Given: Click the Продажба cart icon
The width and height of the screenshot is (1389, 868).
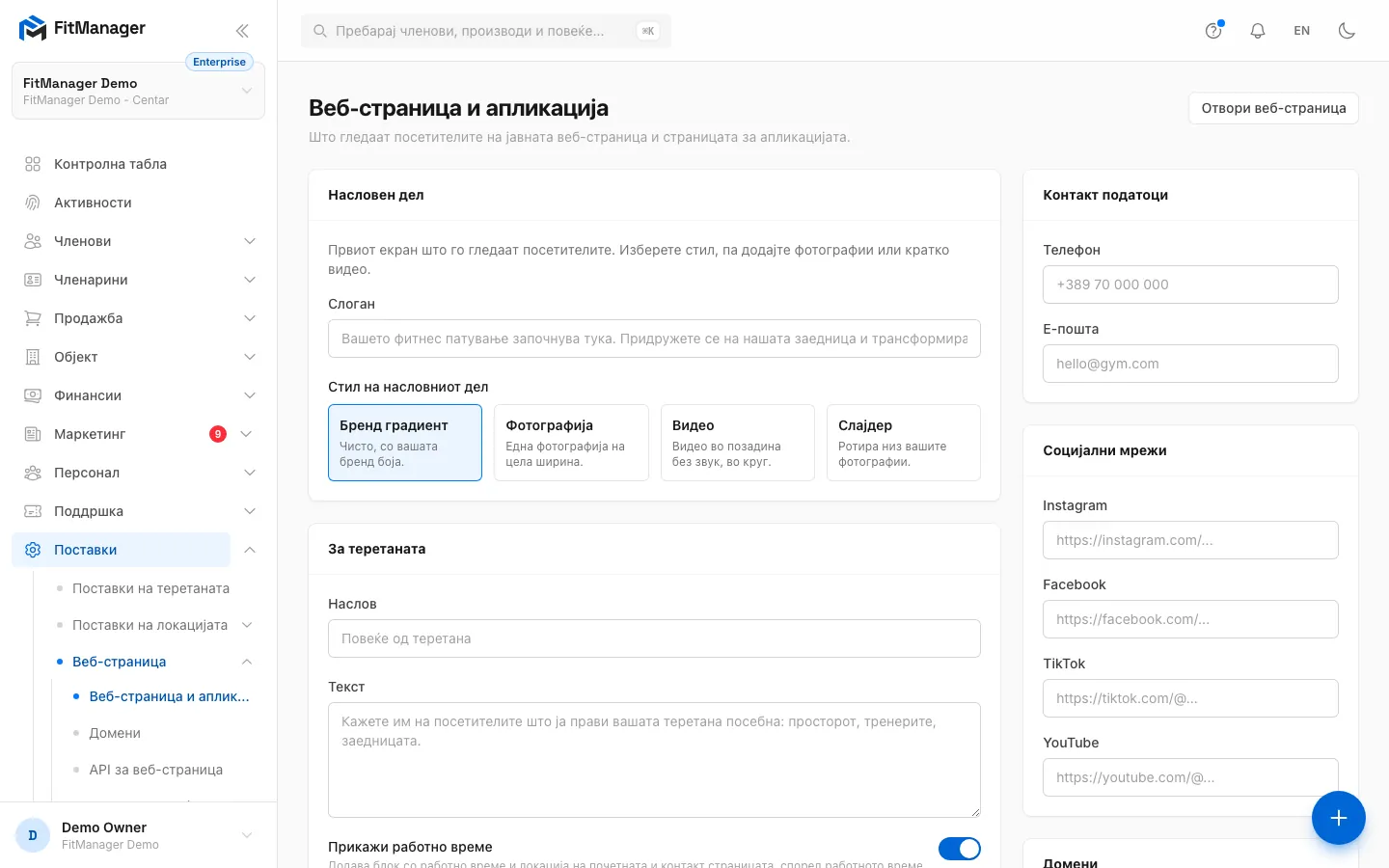Looking at the screenshot, I should point(33,318).
